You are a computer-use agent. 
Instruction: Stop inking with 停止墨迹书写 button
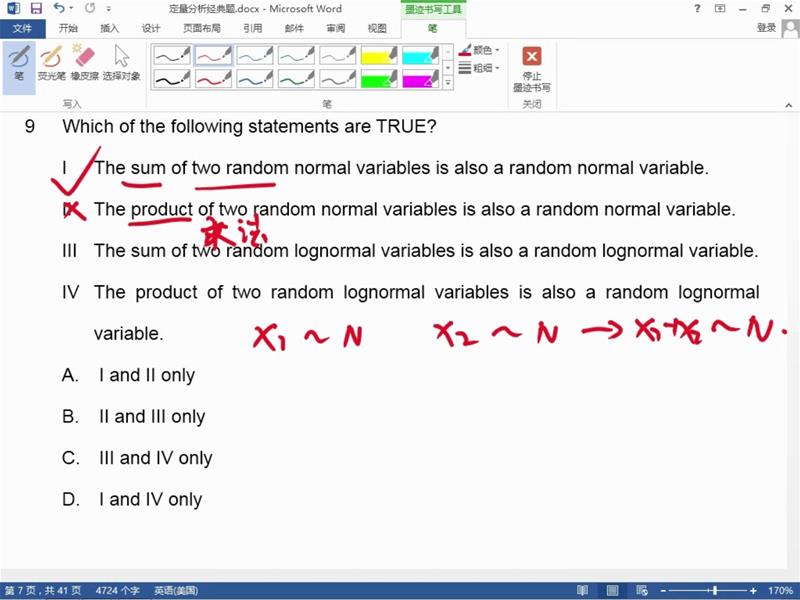(x=532, y=69)
